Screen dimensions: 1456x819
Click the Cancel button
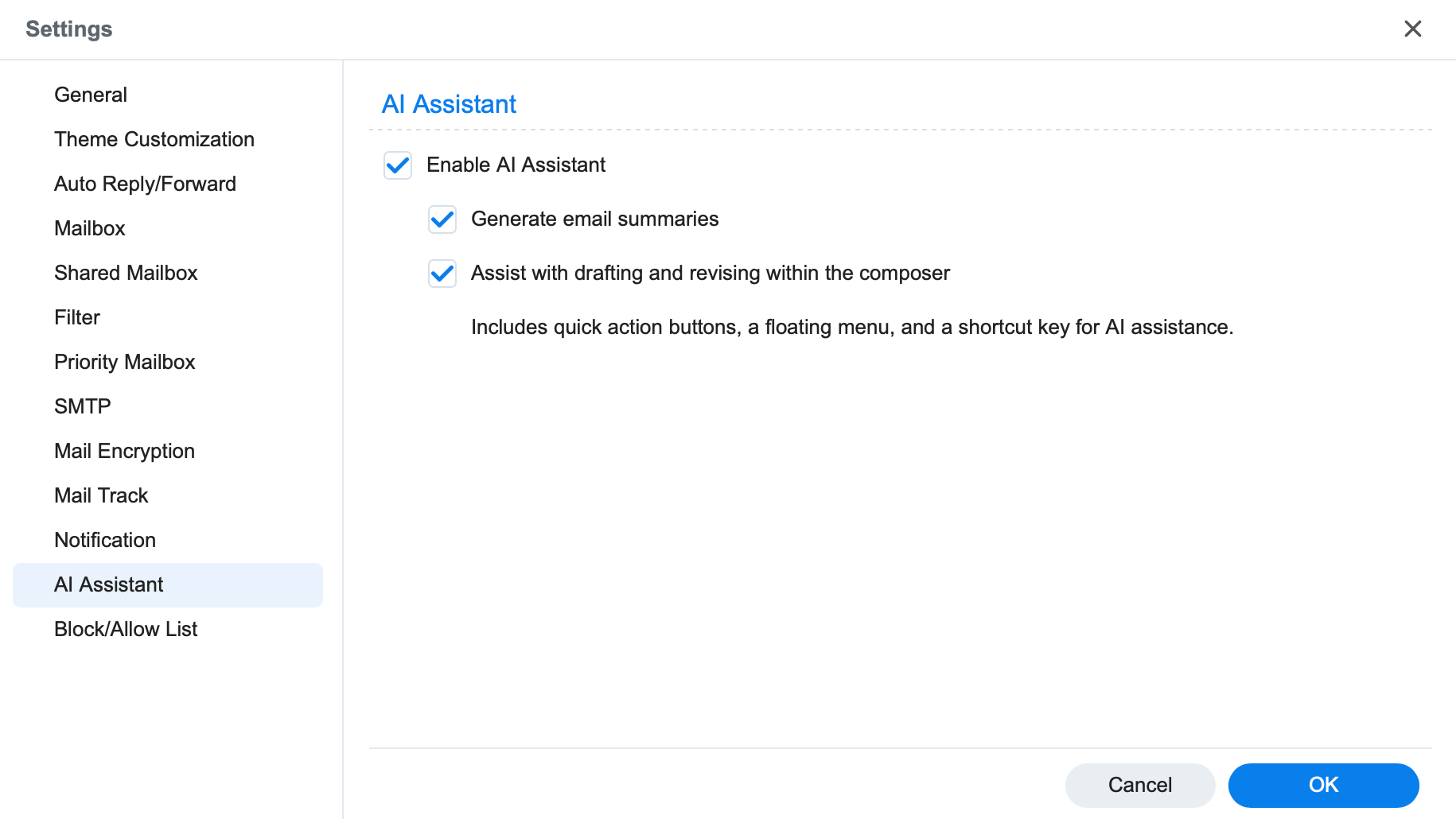click(1140, 786)
